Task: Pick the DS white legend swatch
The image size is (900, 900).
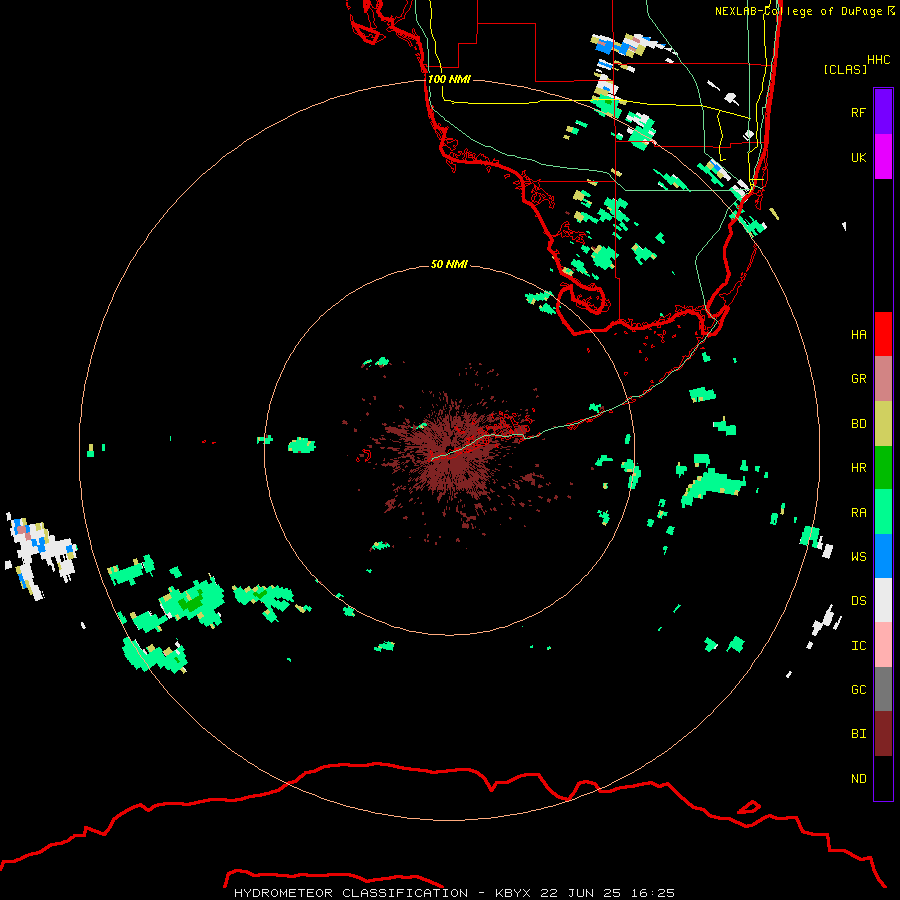Action: (883, 600)
